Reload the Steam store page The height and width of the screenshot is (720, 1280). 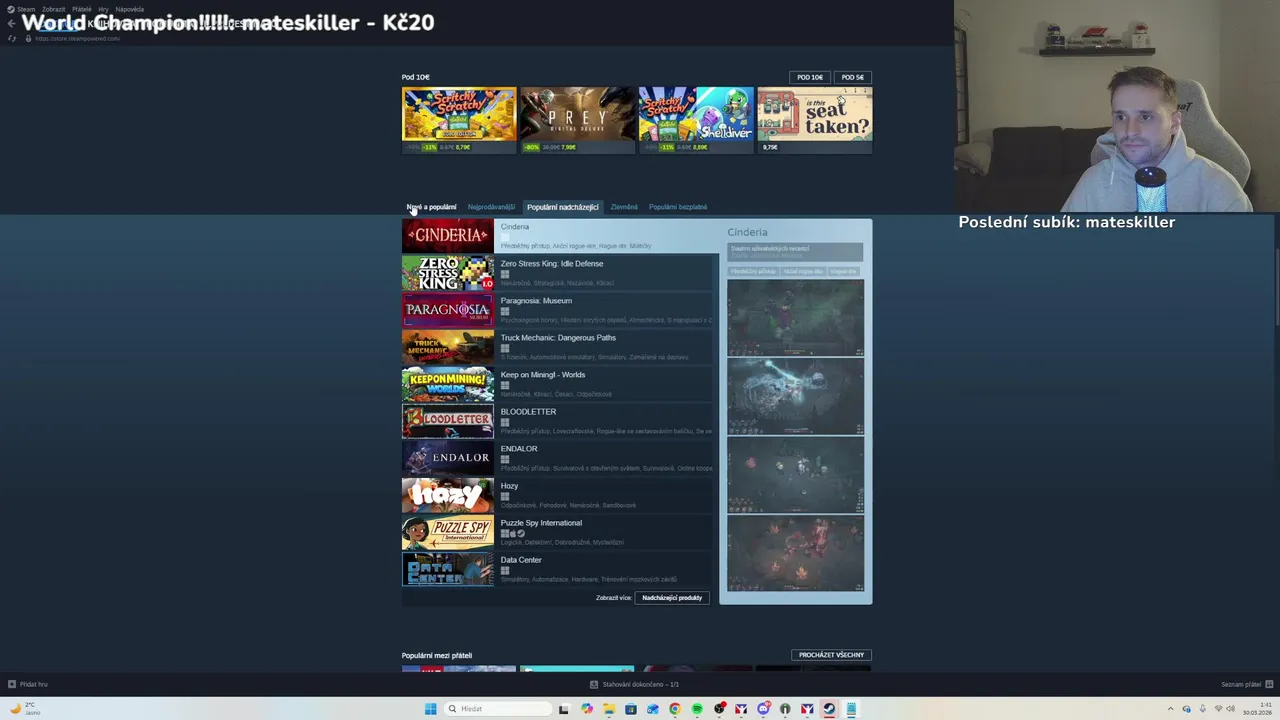click(12, 38)
